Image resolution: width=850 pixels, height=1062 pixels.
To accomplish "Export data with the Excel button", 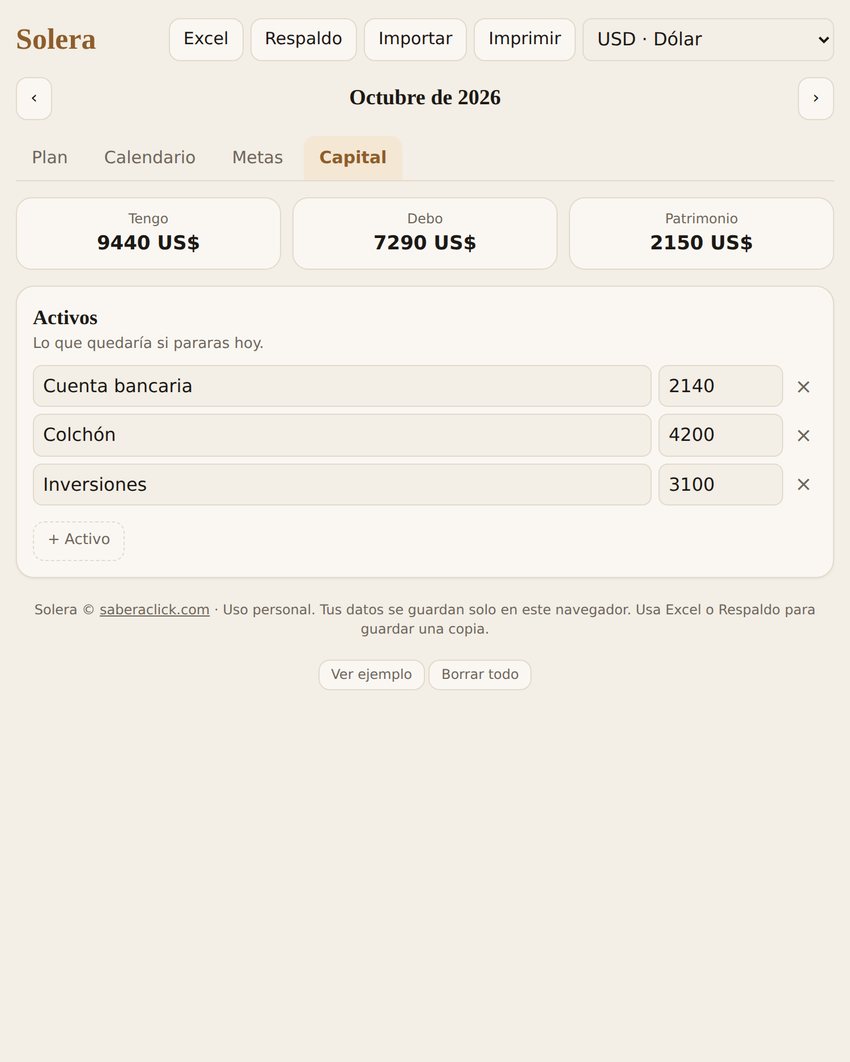I will (206, 39).
